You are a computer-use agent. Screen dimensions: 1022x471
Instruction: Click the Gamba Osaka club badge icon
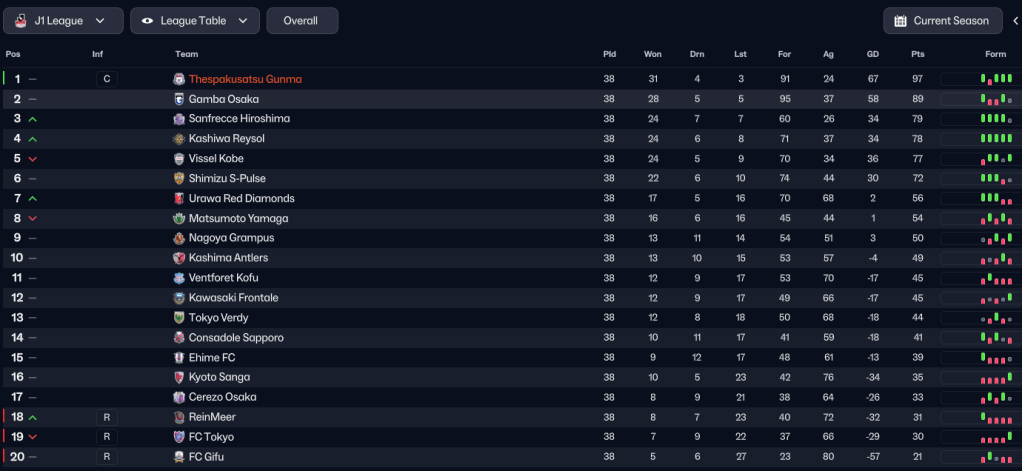(x=179, y=99)
